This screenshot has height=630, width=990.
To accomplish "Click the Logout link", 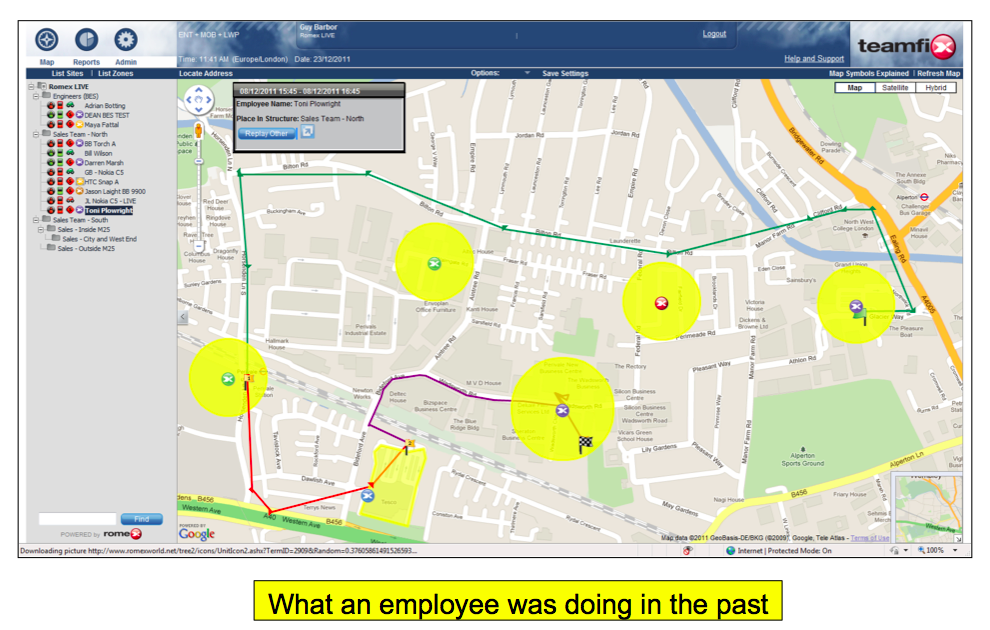I will tap(714, 33).
